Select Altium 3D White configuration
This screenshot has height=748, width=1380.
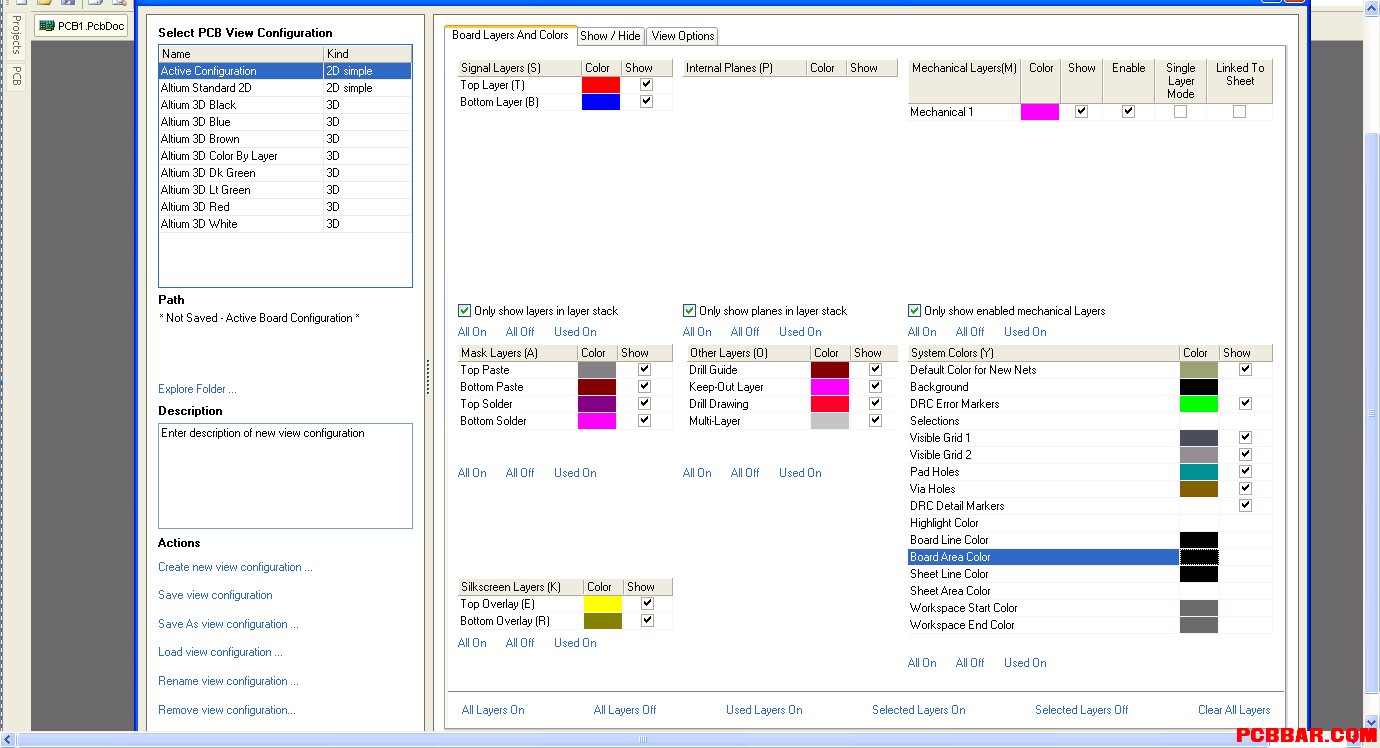pos(285,224)
